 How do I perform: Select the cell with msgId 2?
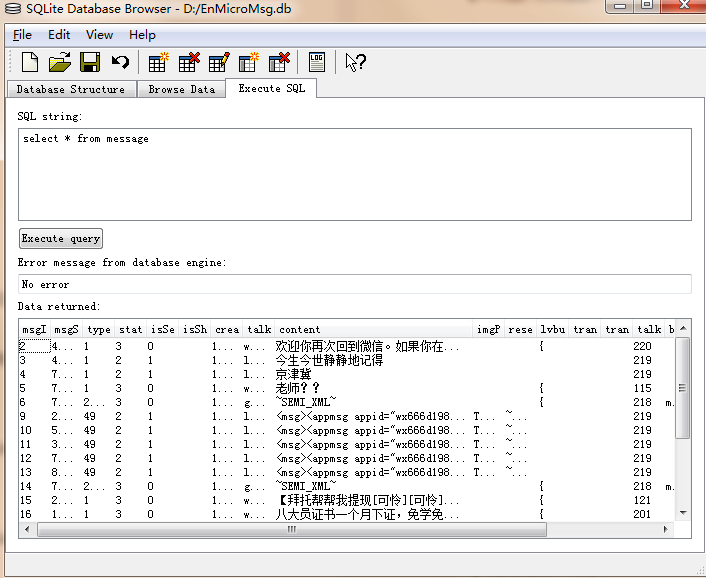[35, 346]
